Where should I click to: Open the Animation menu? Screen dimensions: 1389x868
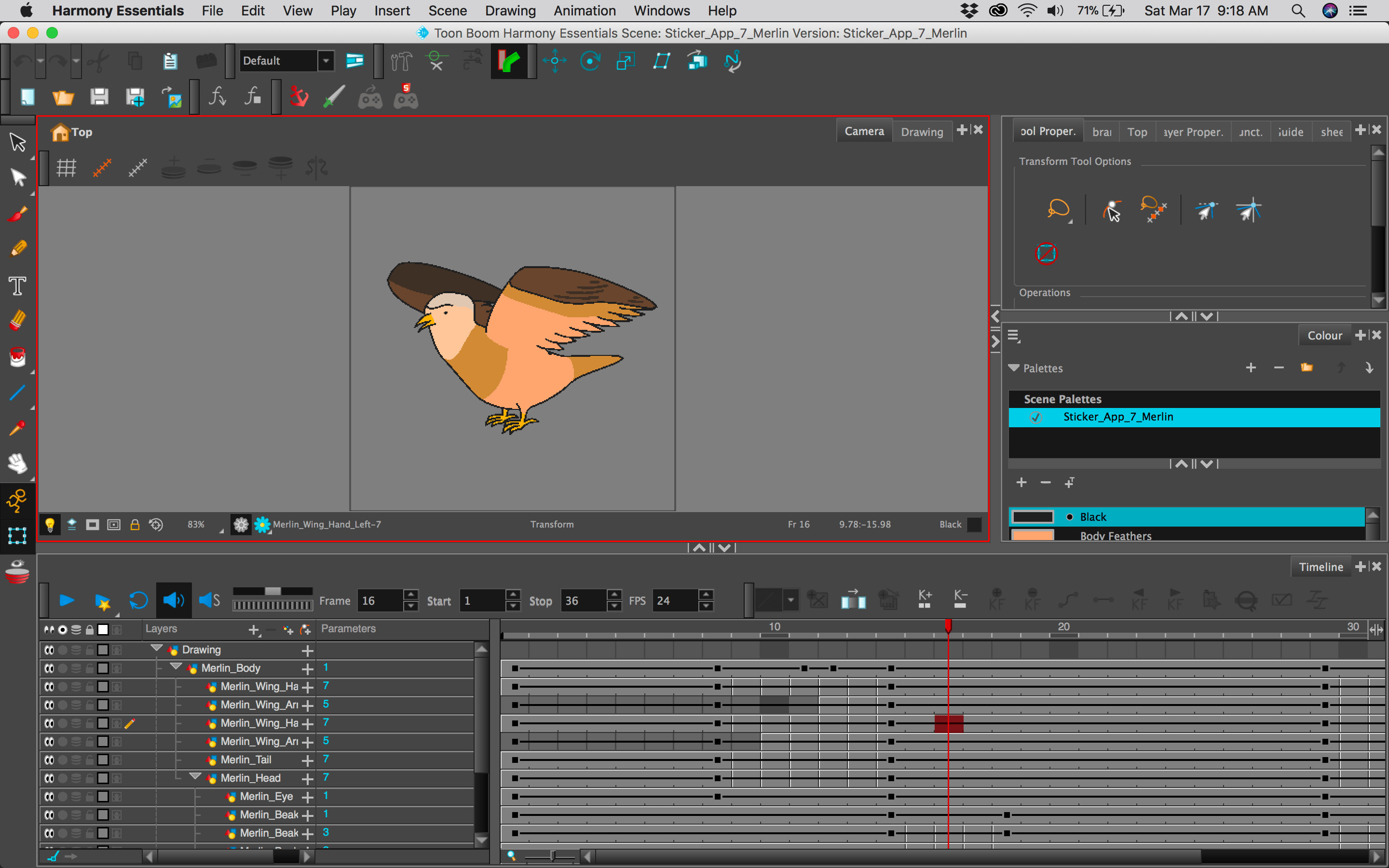pyautogui.click(x=585, y=10)
